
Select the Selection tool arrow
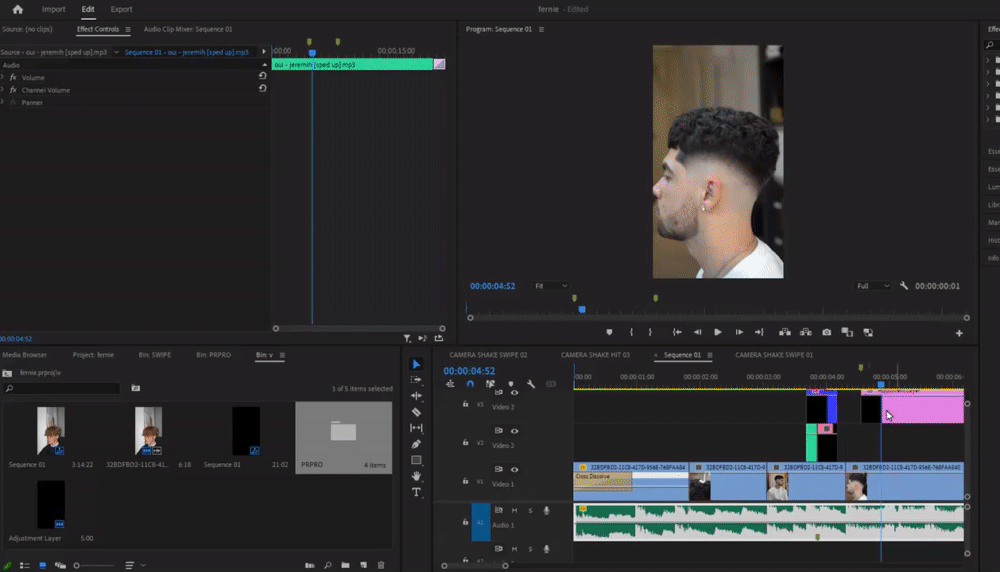(x=416, y=364)
